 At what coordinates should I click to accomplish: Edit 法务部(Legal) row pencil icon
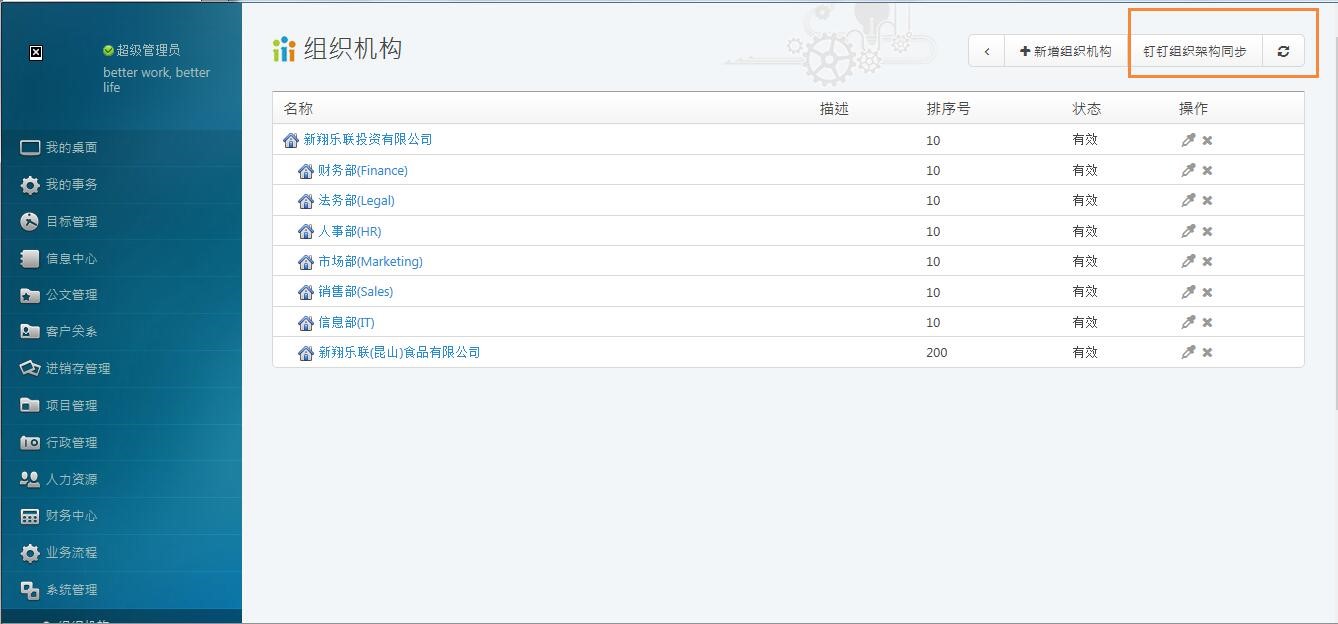coord(1188,200)
